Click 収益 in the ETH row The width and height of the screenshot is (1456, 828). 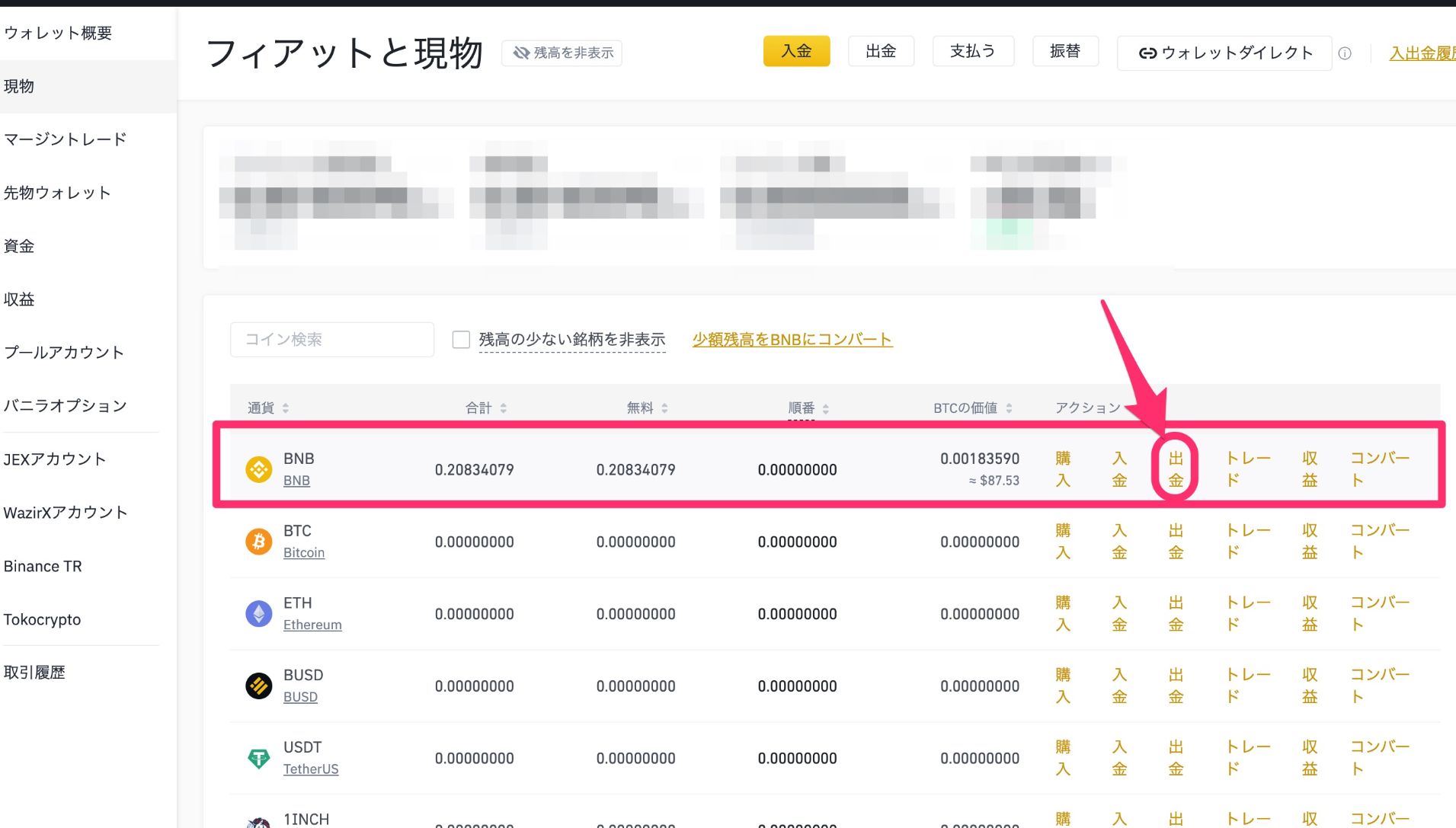[x=1310, y=614]
